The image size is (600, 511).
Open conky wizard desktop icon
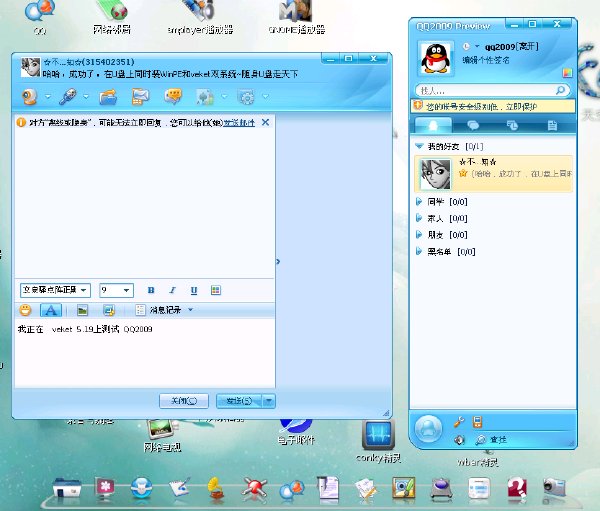378,442
